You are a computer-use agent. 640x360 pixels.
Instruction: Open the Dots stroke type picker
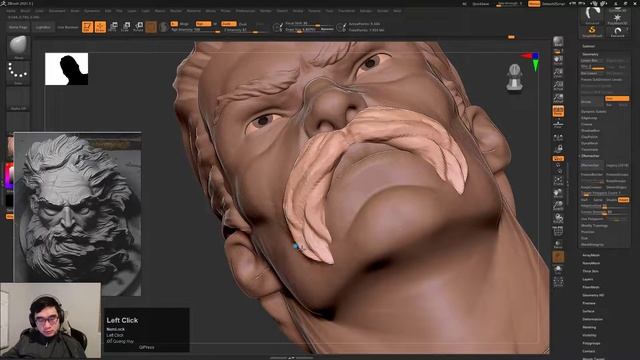tap(18, 72)
